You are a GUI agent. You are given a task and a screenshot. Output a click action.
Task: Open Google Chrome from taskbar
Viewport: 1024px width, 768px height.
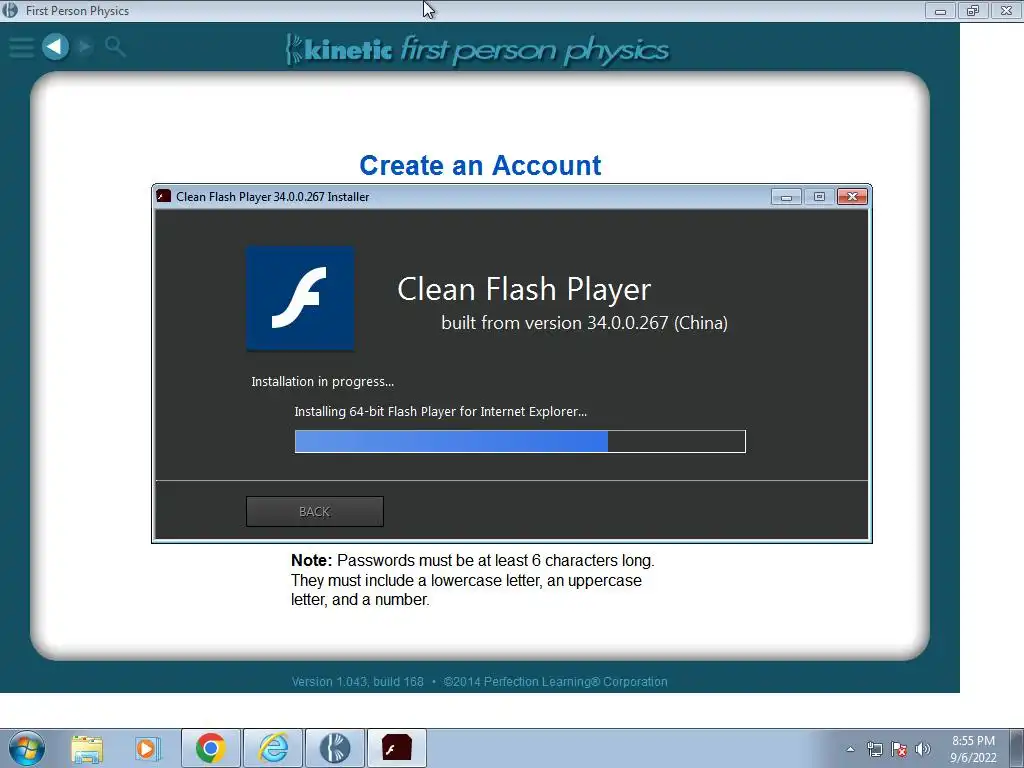pyautogui.click(x=210, y=748)
